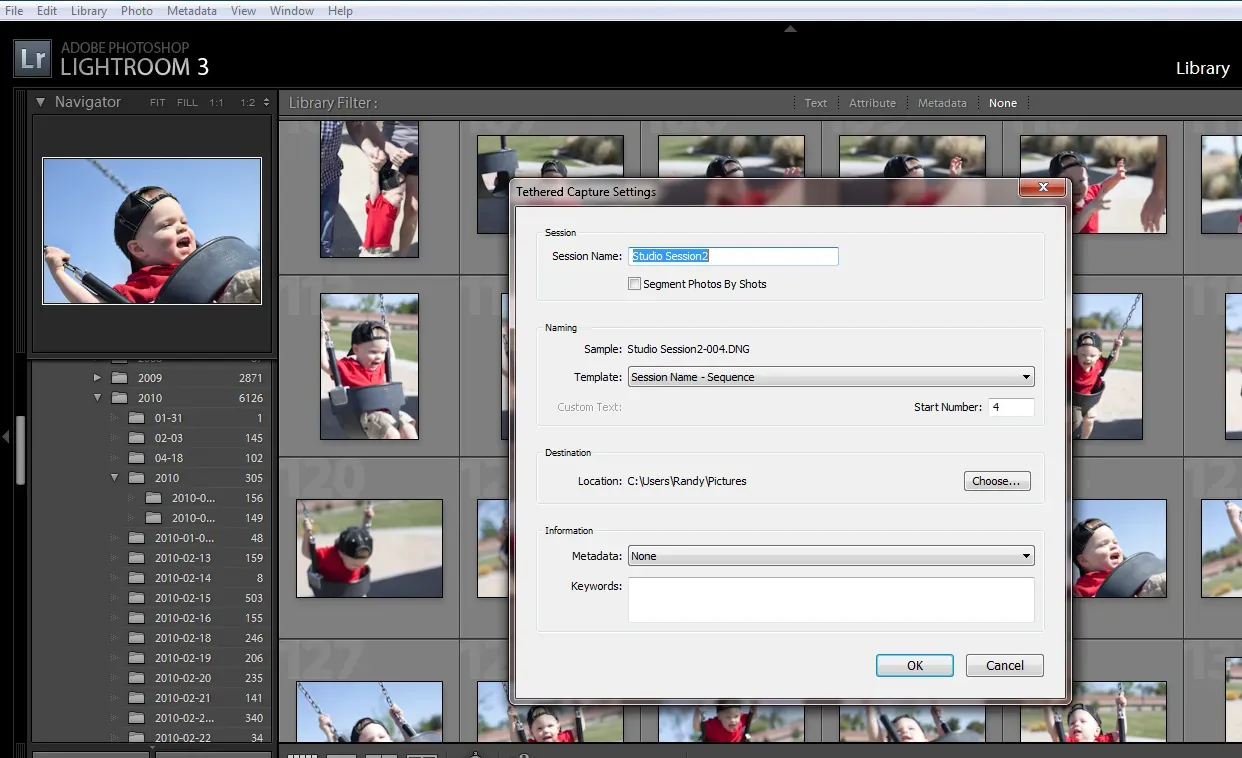This screenshot has height=758, width=1242.
Task: Set navigator zoom to FIT
Action: [x=158, y=102]
